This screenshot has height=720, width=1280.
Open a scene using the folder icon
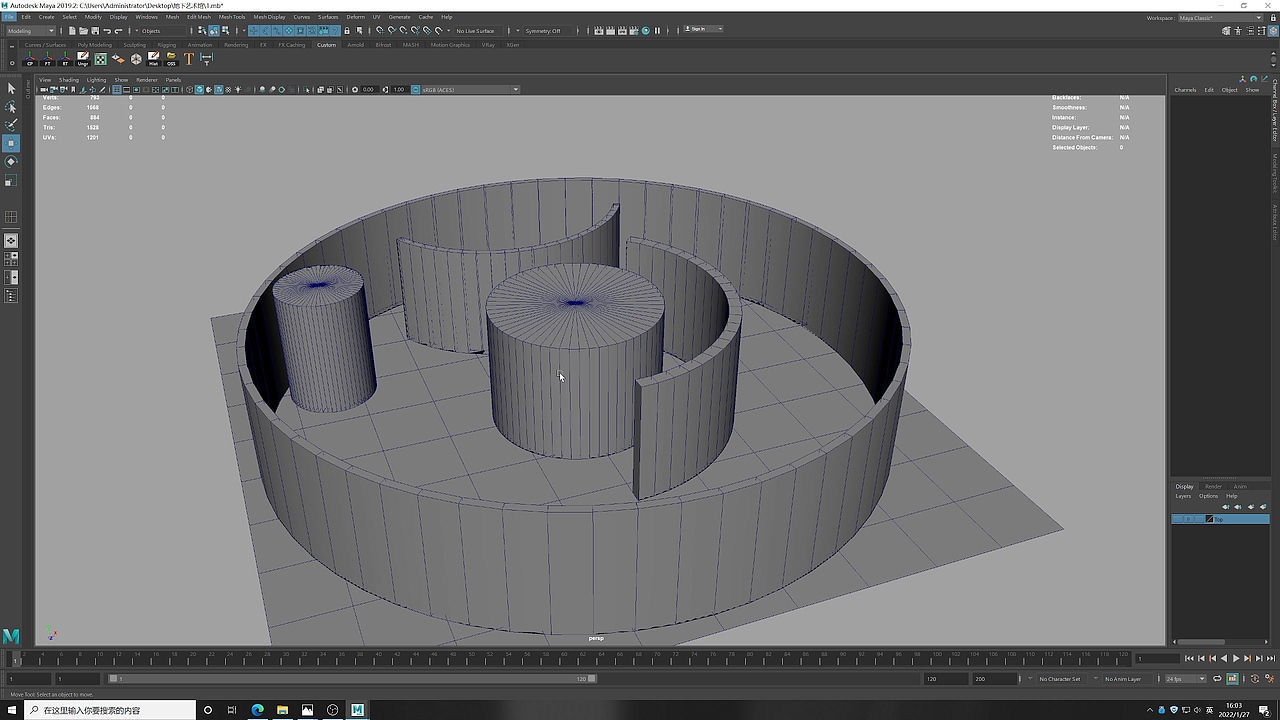(82, 31)
